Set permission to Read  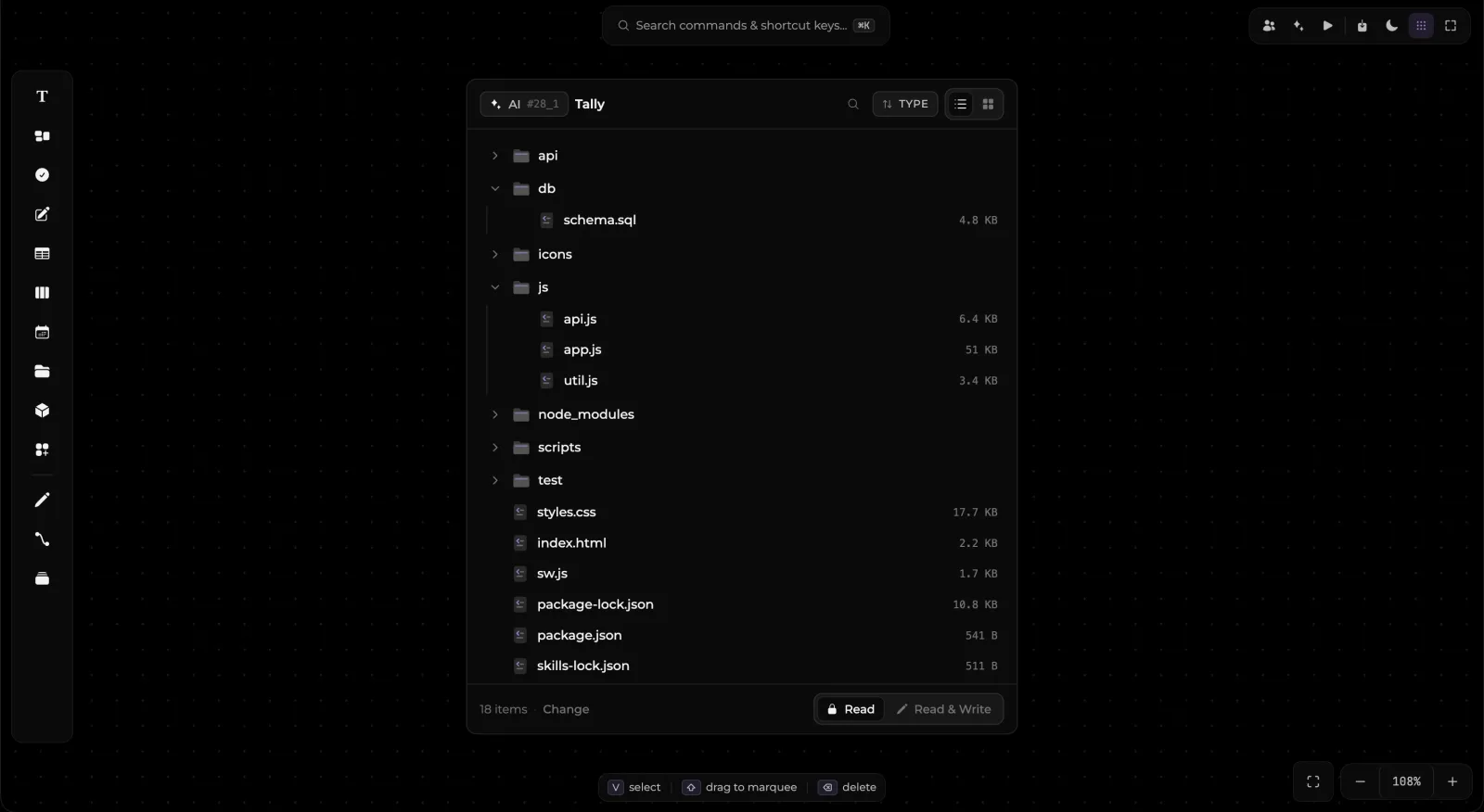851,709
